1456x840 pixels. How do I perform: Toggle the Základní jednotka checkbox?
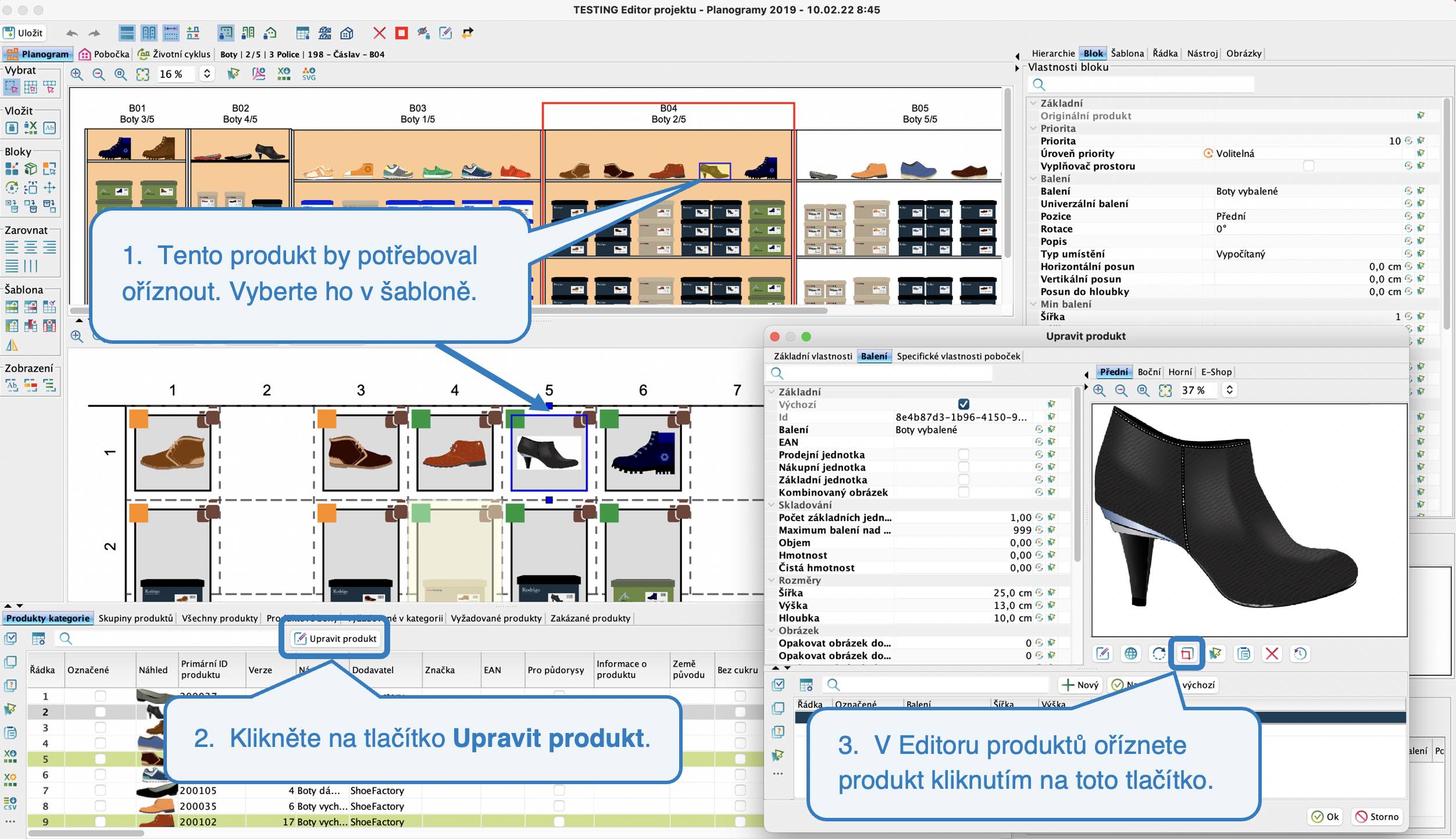pos(963,479)
